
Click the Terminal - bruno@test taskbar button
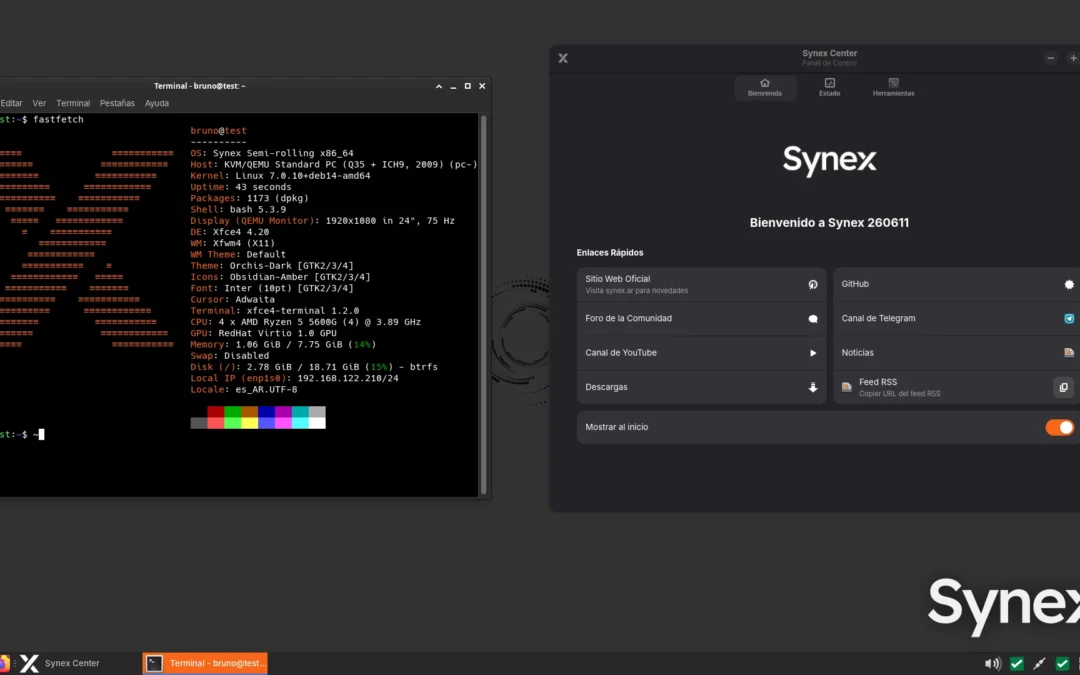pos(205,663)
